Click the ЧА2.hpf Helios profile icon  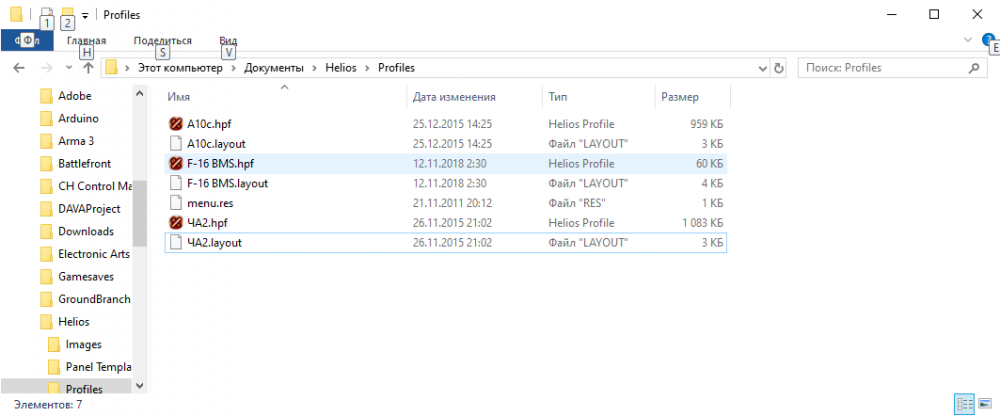coord(176,223)
